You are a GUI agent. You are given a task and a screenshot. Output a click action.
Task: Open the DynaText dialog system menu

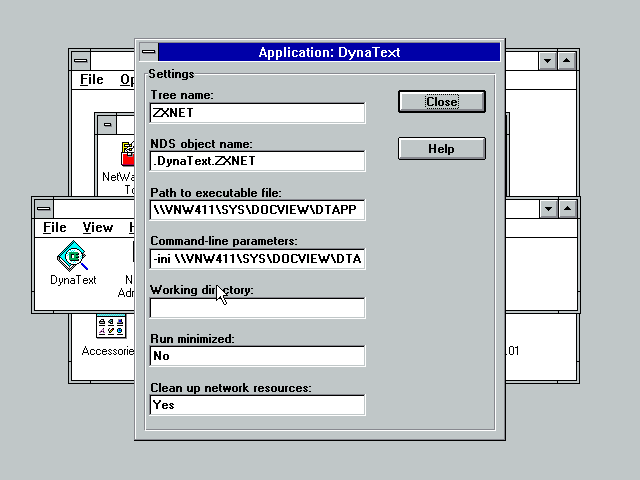[149, 52]
